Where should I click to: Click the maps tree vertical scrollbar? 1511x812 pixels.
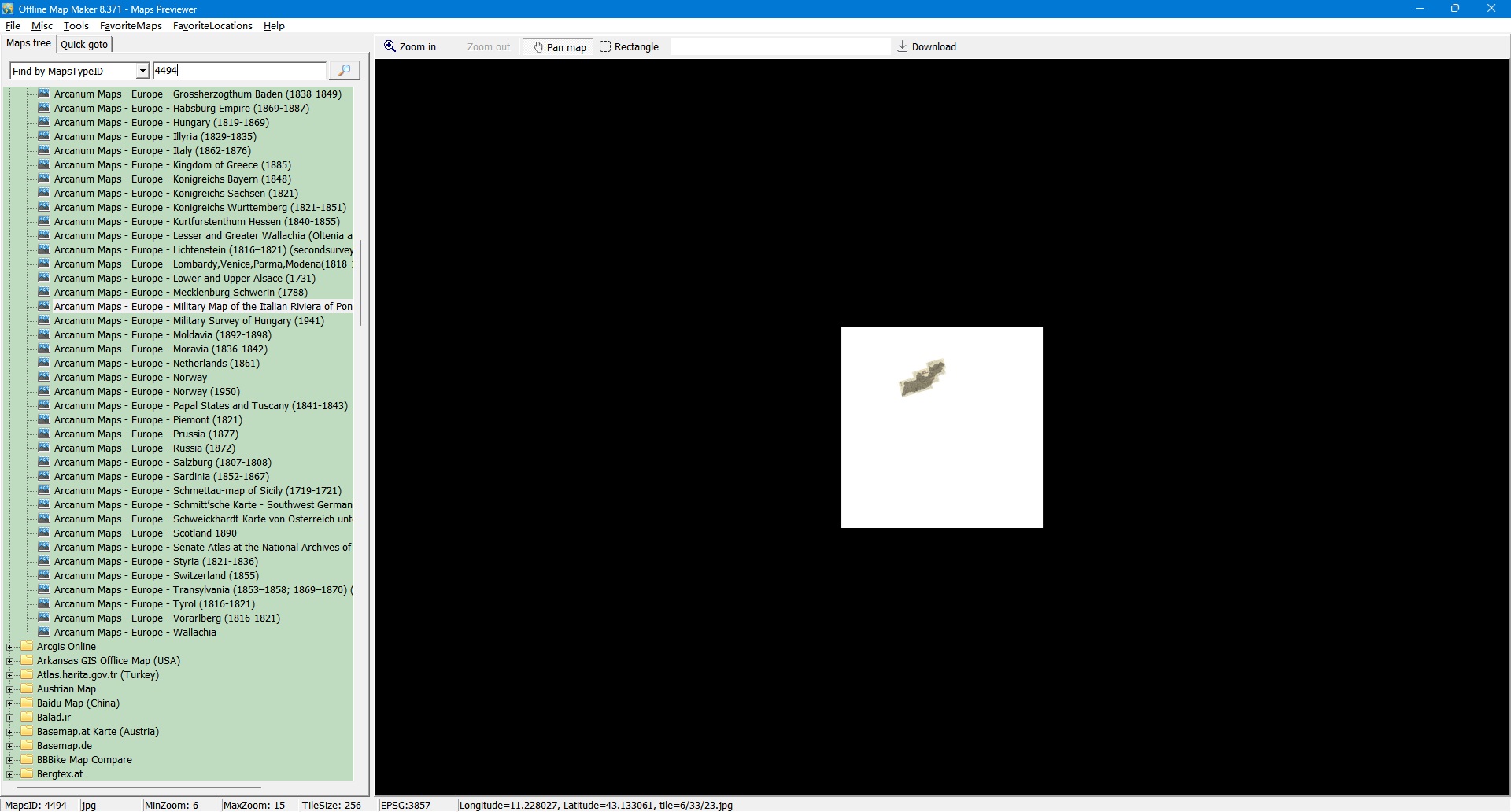click(360, 283)
